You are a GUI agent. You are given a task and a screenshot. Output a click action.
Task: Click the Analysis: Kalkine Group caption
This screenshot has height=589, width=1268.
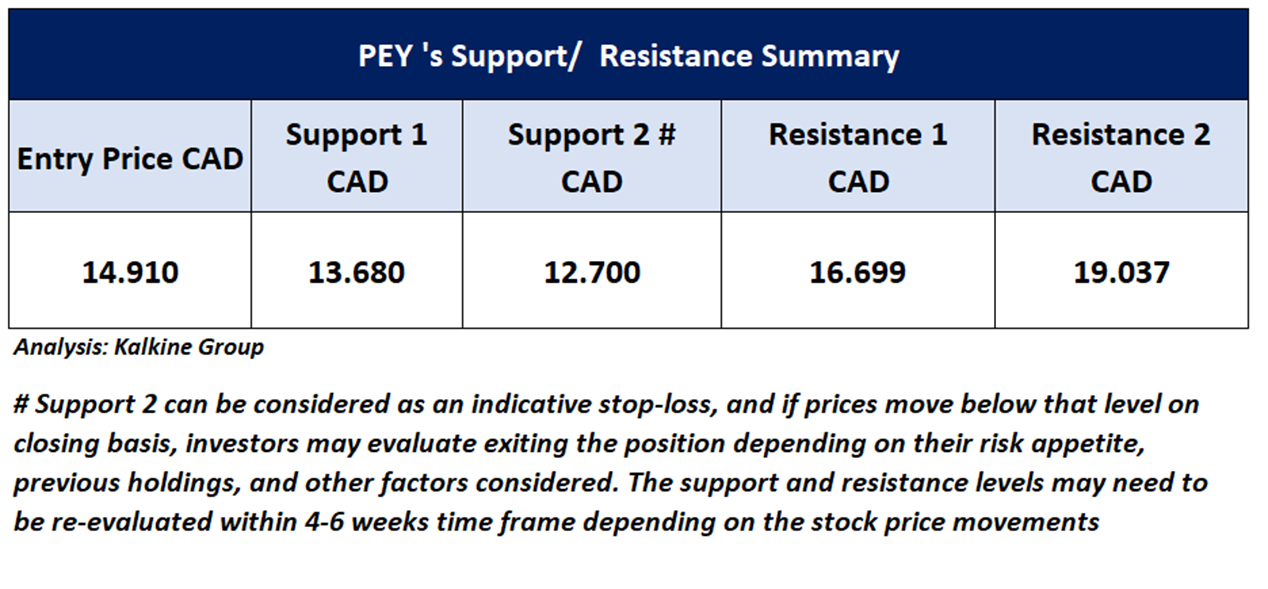pyautogui.click(x=139, y=348)
